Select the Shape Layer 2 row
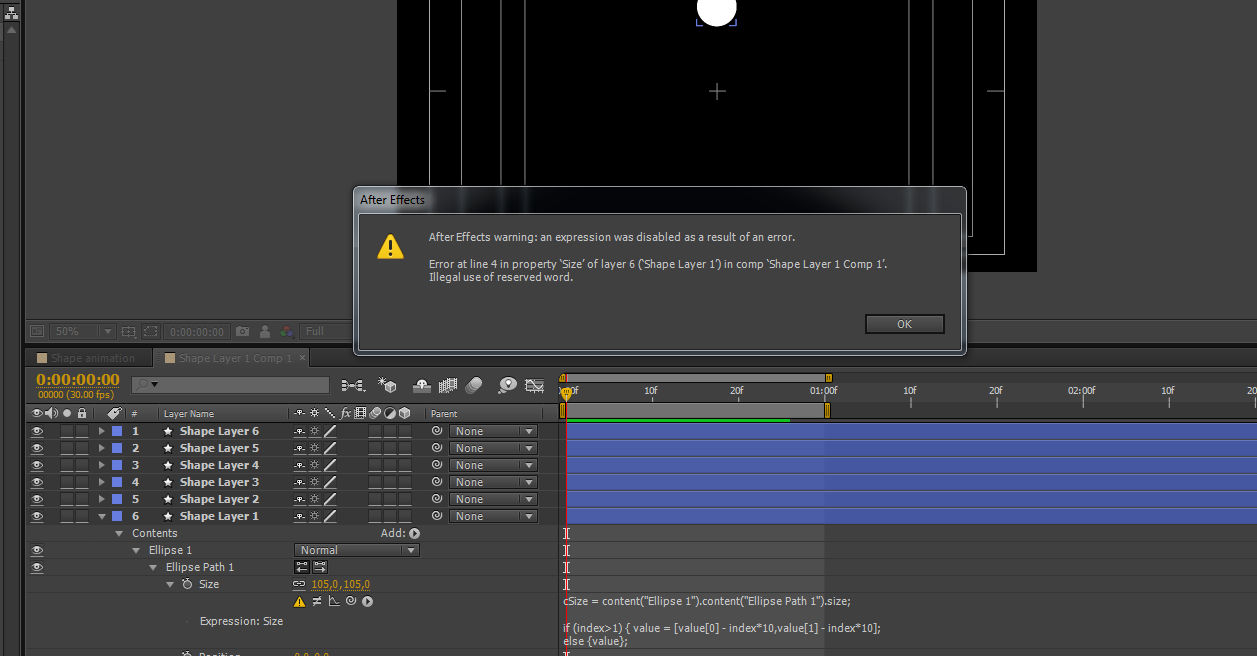Viewport: 1257px width, 656px height. 219,500
